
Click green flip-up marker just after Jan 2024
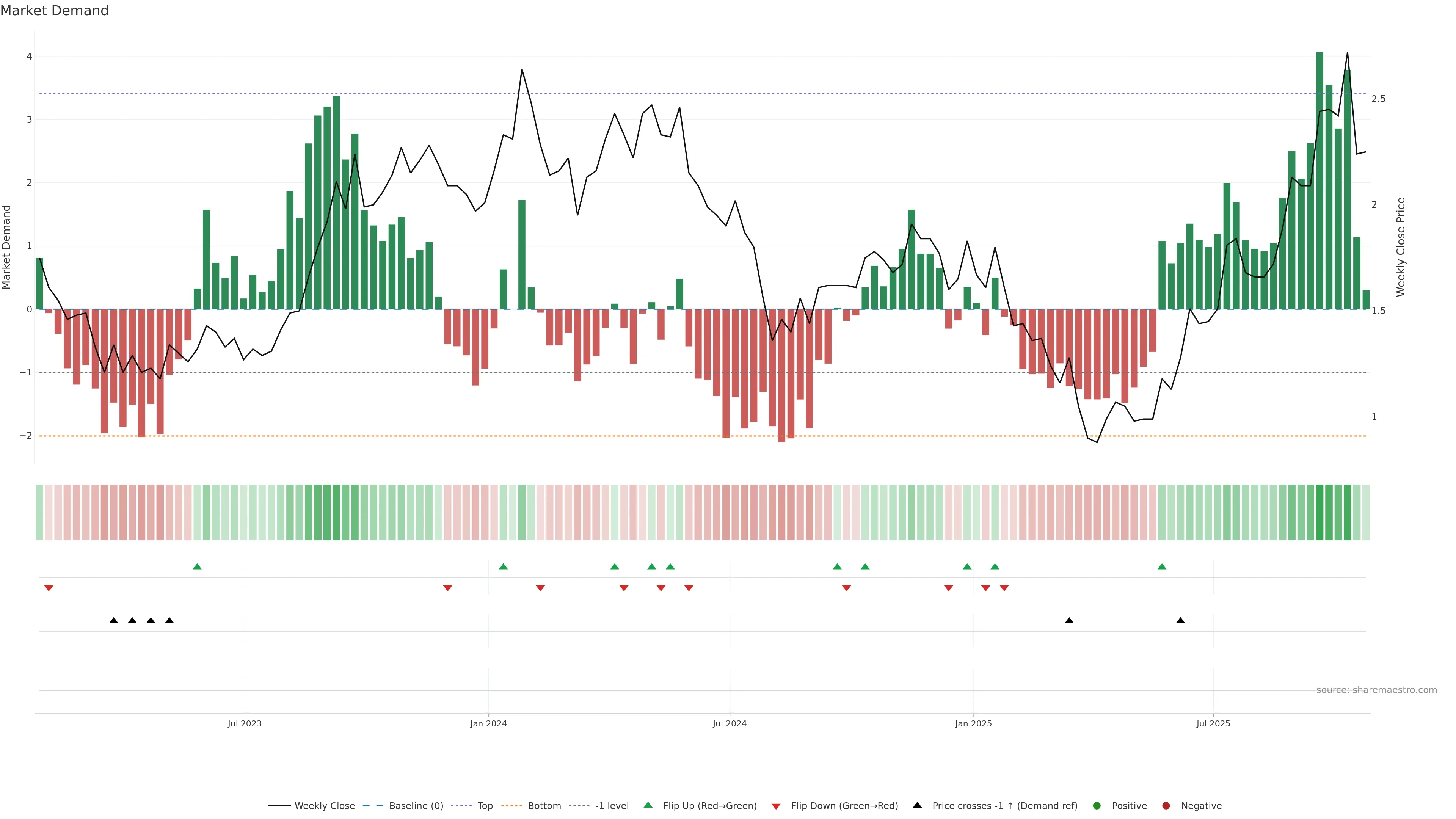pos(503,566)
